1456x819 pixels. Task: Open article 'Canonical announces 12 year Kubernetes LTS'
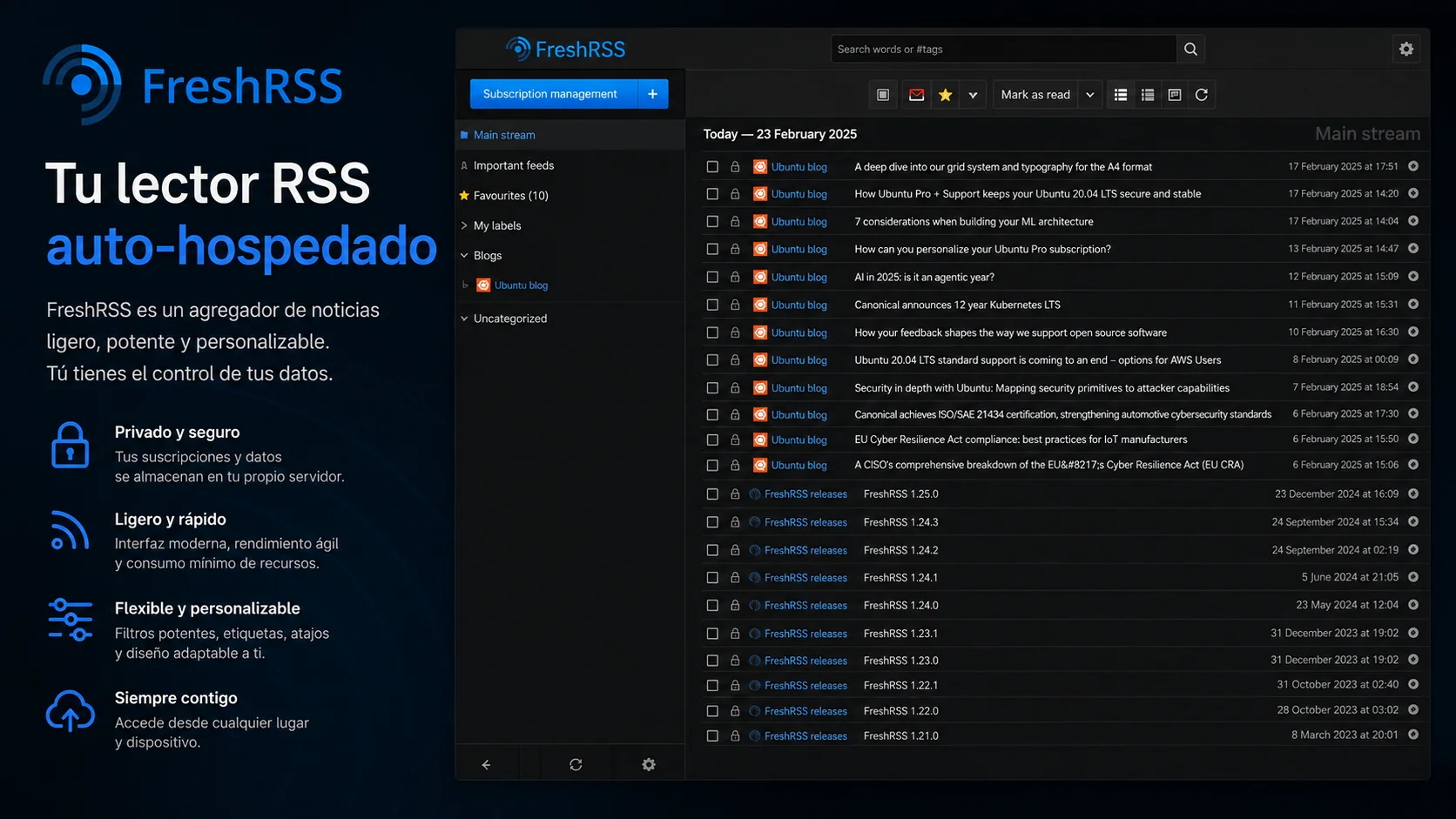(957, 305)
